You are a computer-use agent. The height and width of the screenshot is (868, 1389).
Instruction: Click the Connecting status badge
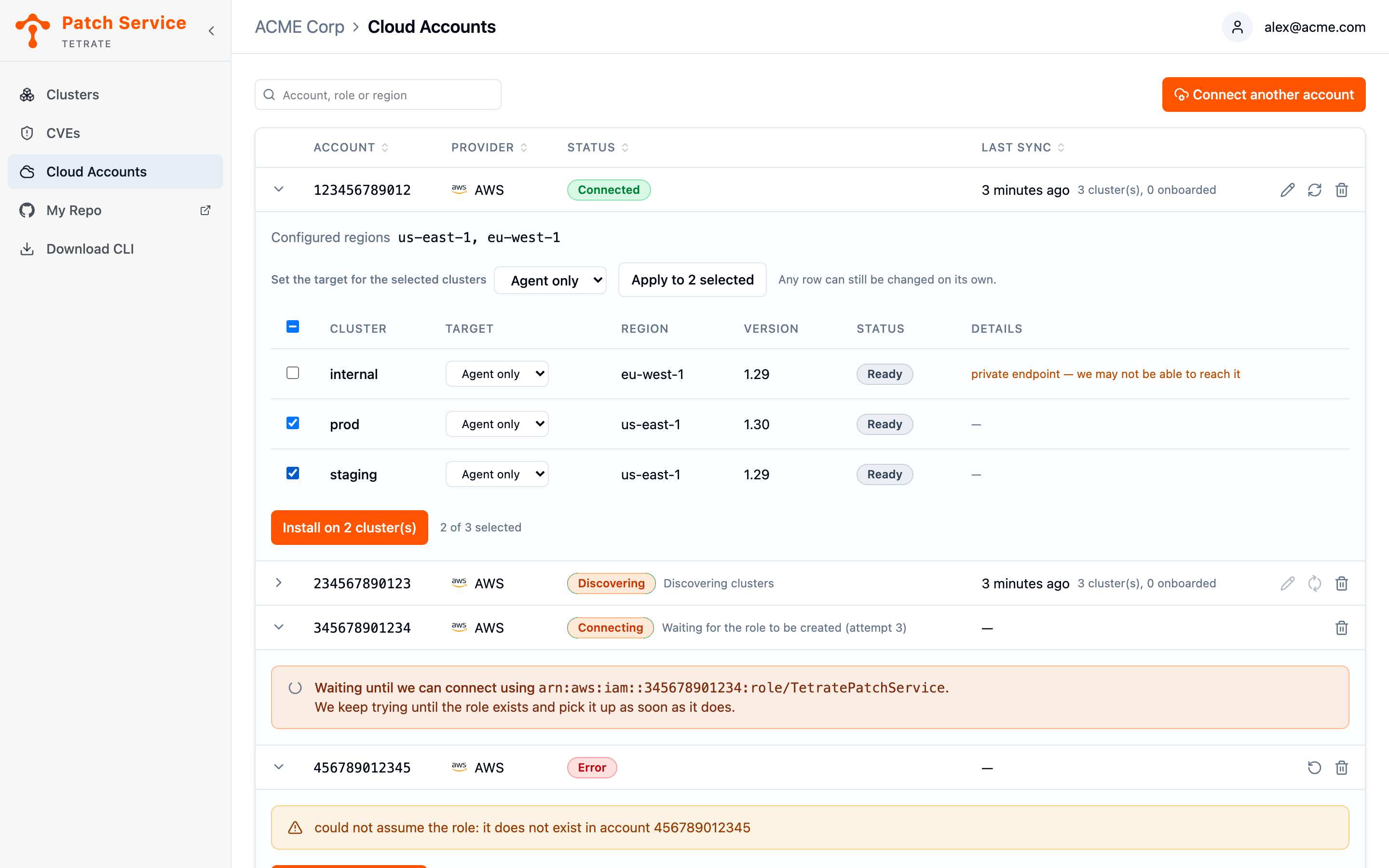(x=610, y=627)
